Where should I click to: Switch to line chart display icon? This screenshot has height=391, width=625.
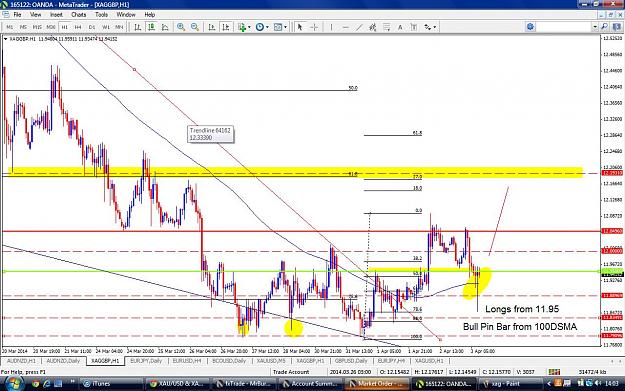[x=165, y=27]
